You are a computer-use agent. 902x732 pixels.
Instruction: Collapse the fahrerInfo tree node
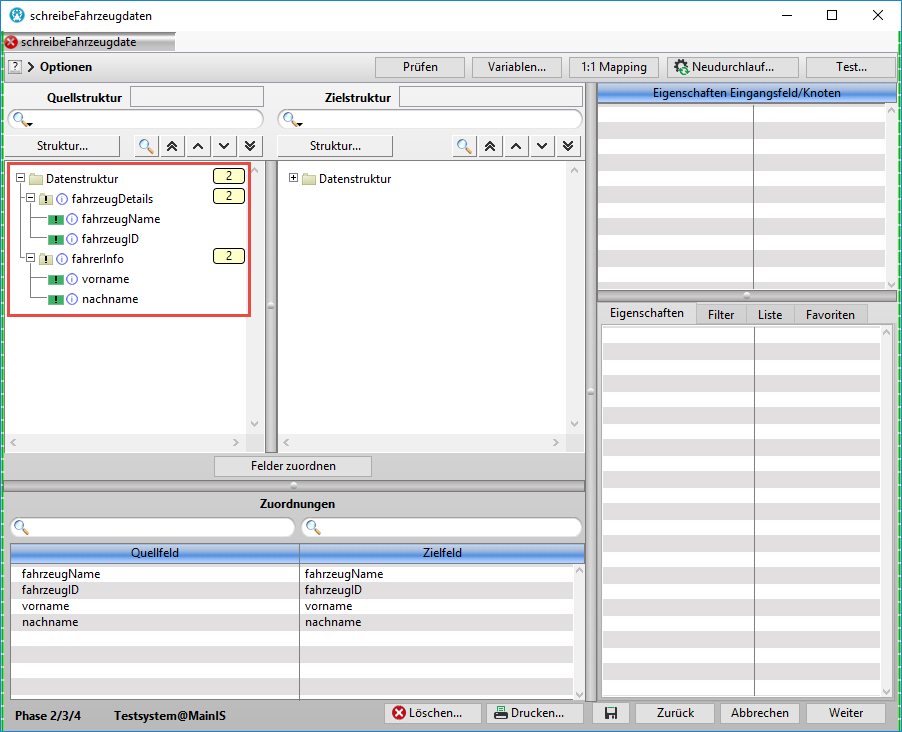pyautogui.click(x=30, y=259)
